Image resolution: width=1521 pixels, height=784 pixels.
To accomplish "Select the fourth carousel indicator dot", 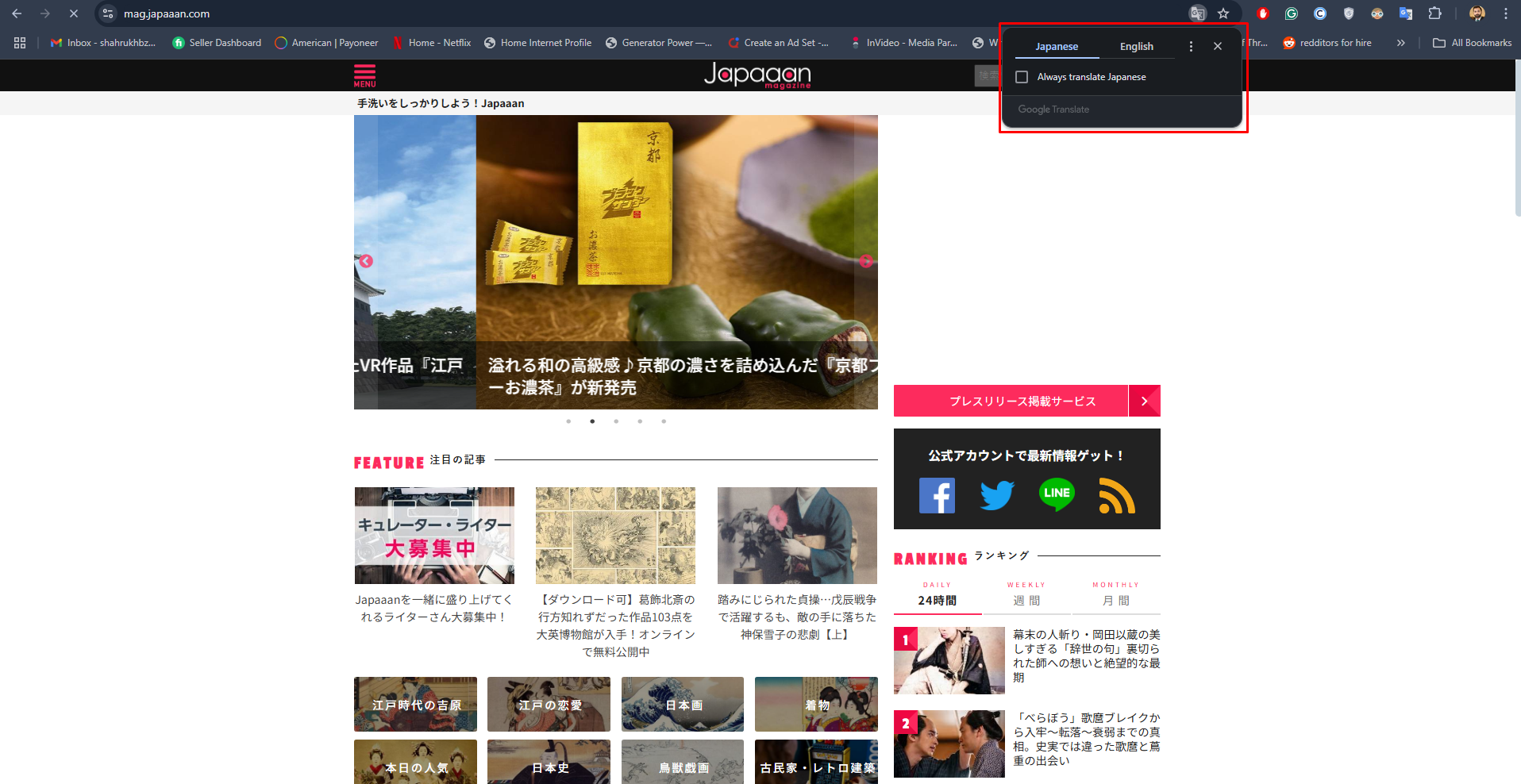I will click(640, 421).
